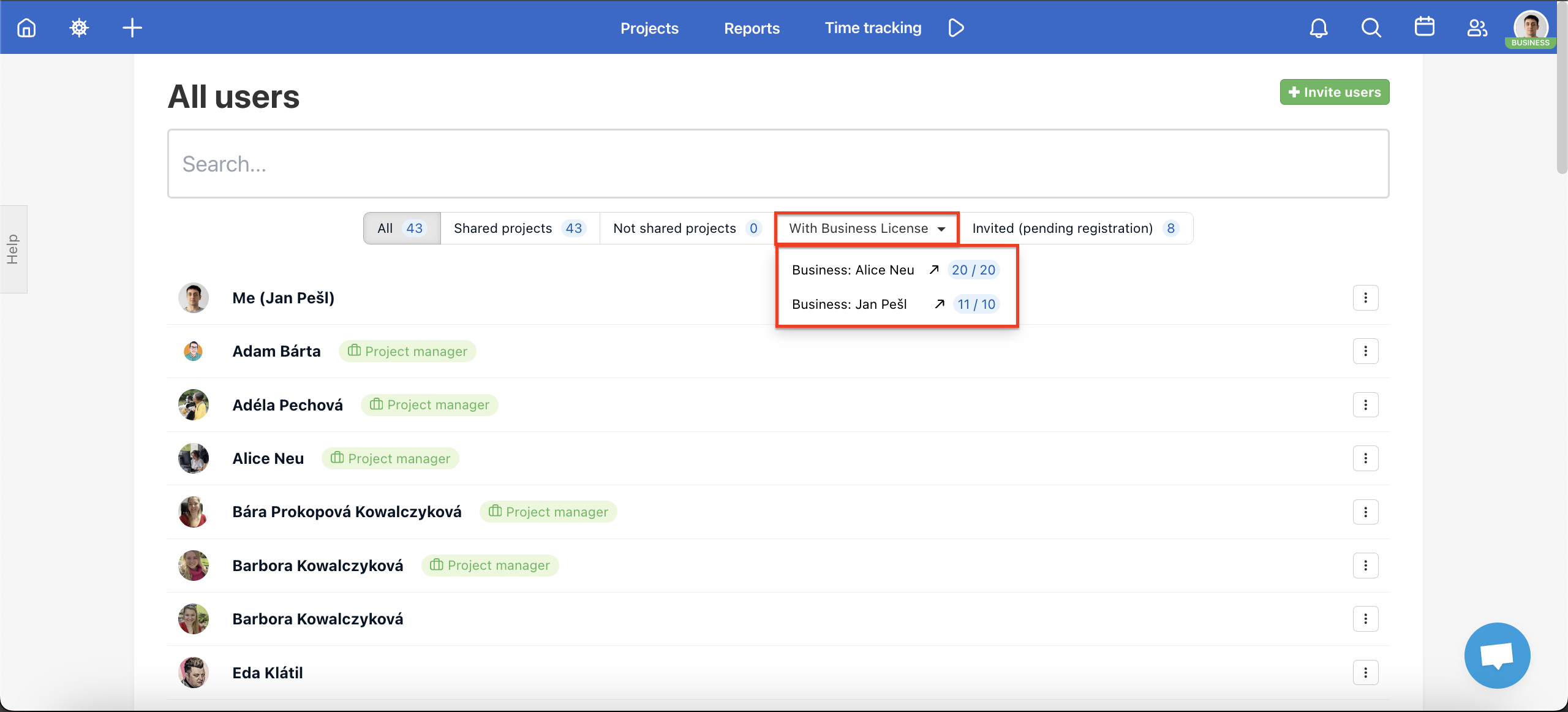The height and width of the screenshot is (712, 1568).
Task: Open Calendar icon in top bar
Action: pyautogui.click(x=1425, y=27)
